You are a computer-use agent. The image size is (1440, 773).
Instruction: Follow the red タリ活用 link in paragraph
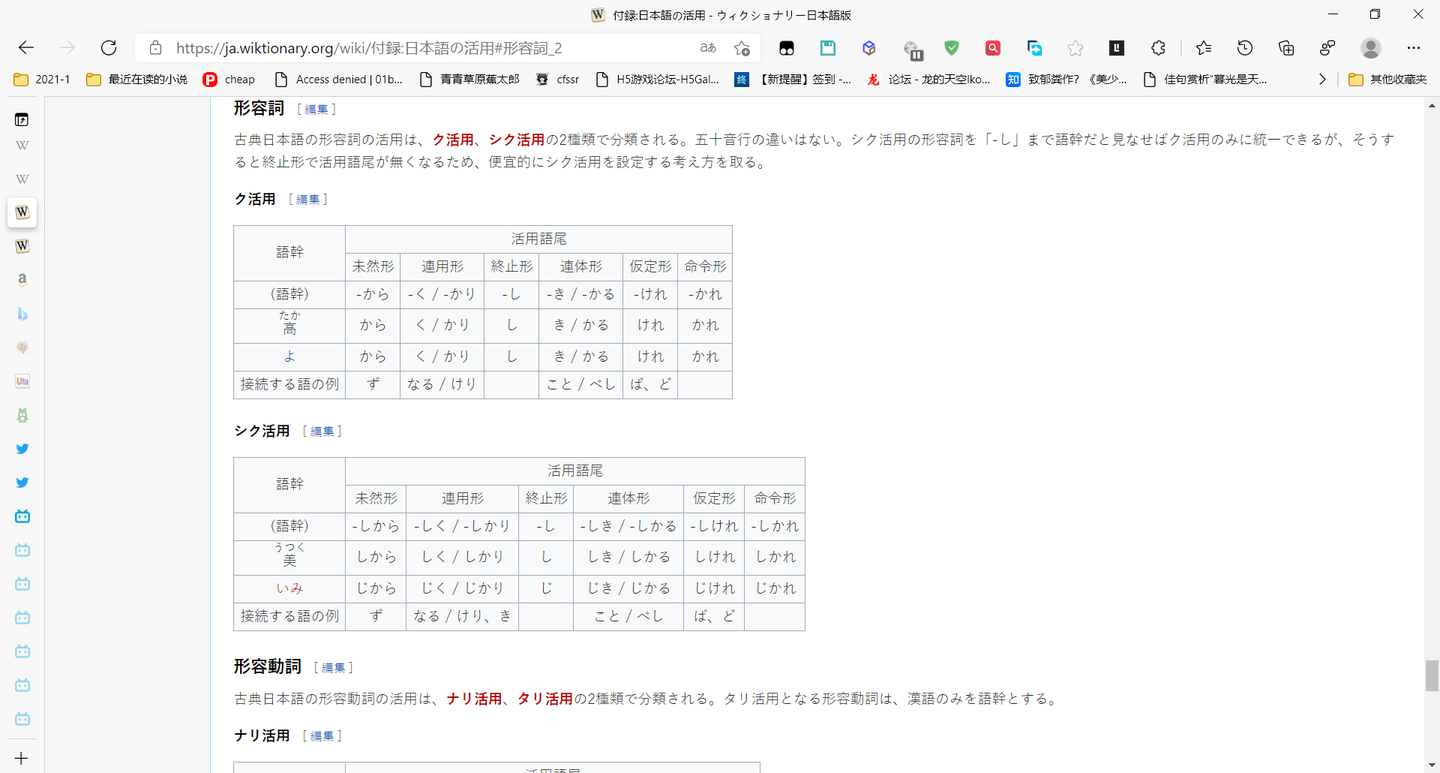point(545,699)
